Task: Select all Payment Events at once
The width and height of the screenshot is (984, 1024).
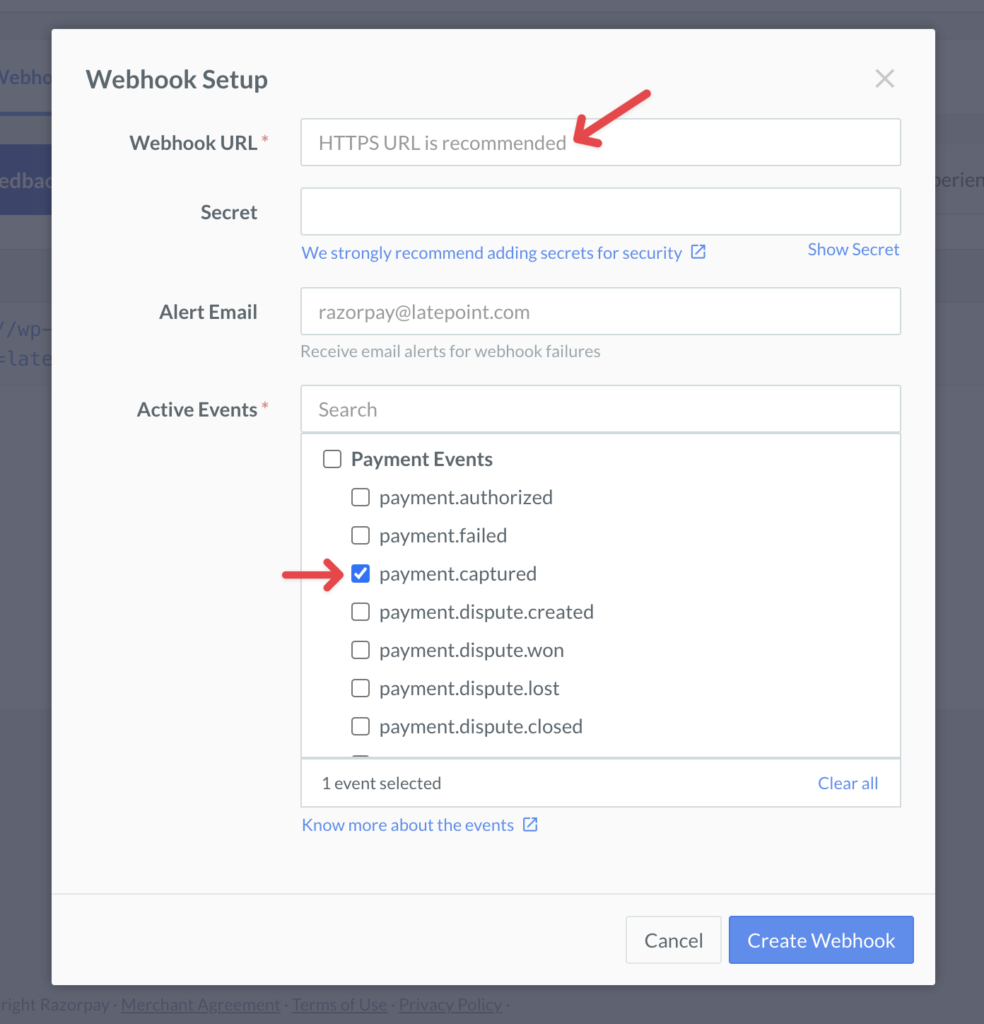Action: coord(332,459)
